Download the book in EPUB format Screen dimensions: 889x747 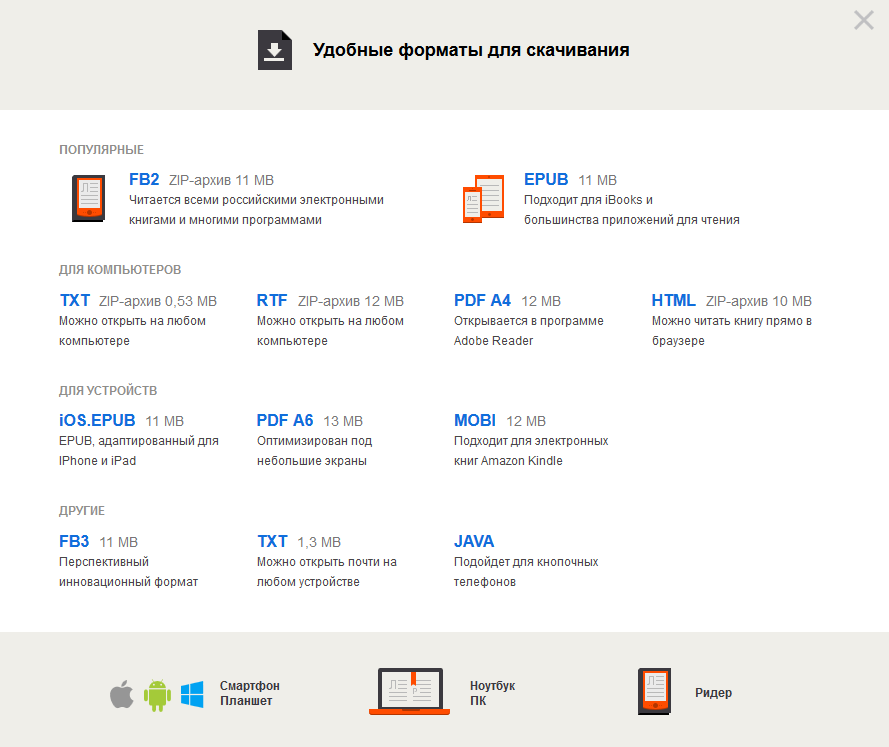tap(546, 180)
